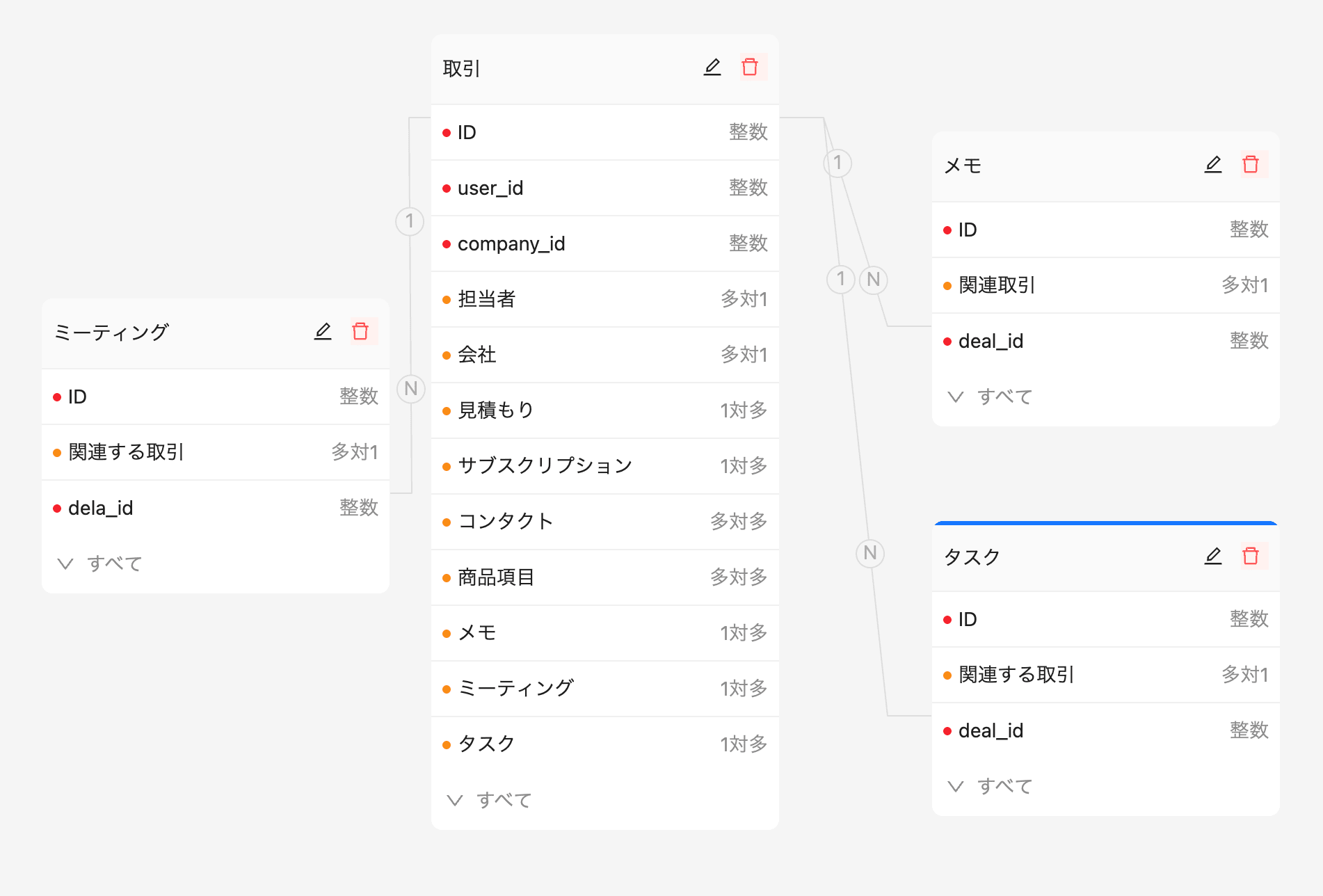The image size is (1323, 896).
Task: Expand すべて in the 取引 card
Action: (490, 800)
